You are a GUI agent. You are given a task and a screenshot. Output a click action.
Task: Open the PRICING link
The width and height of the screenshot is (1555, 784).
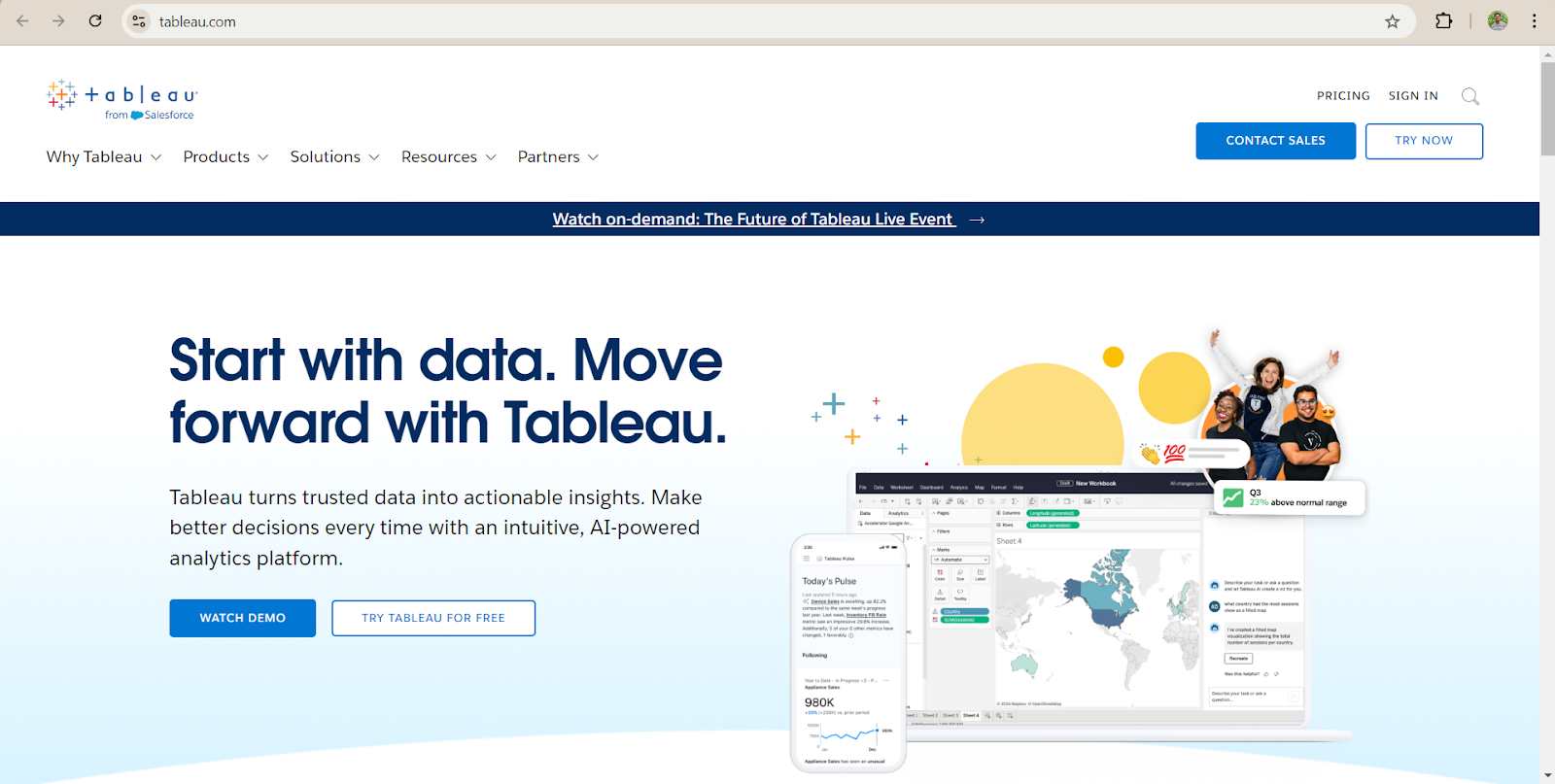coord(1343,96)
